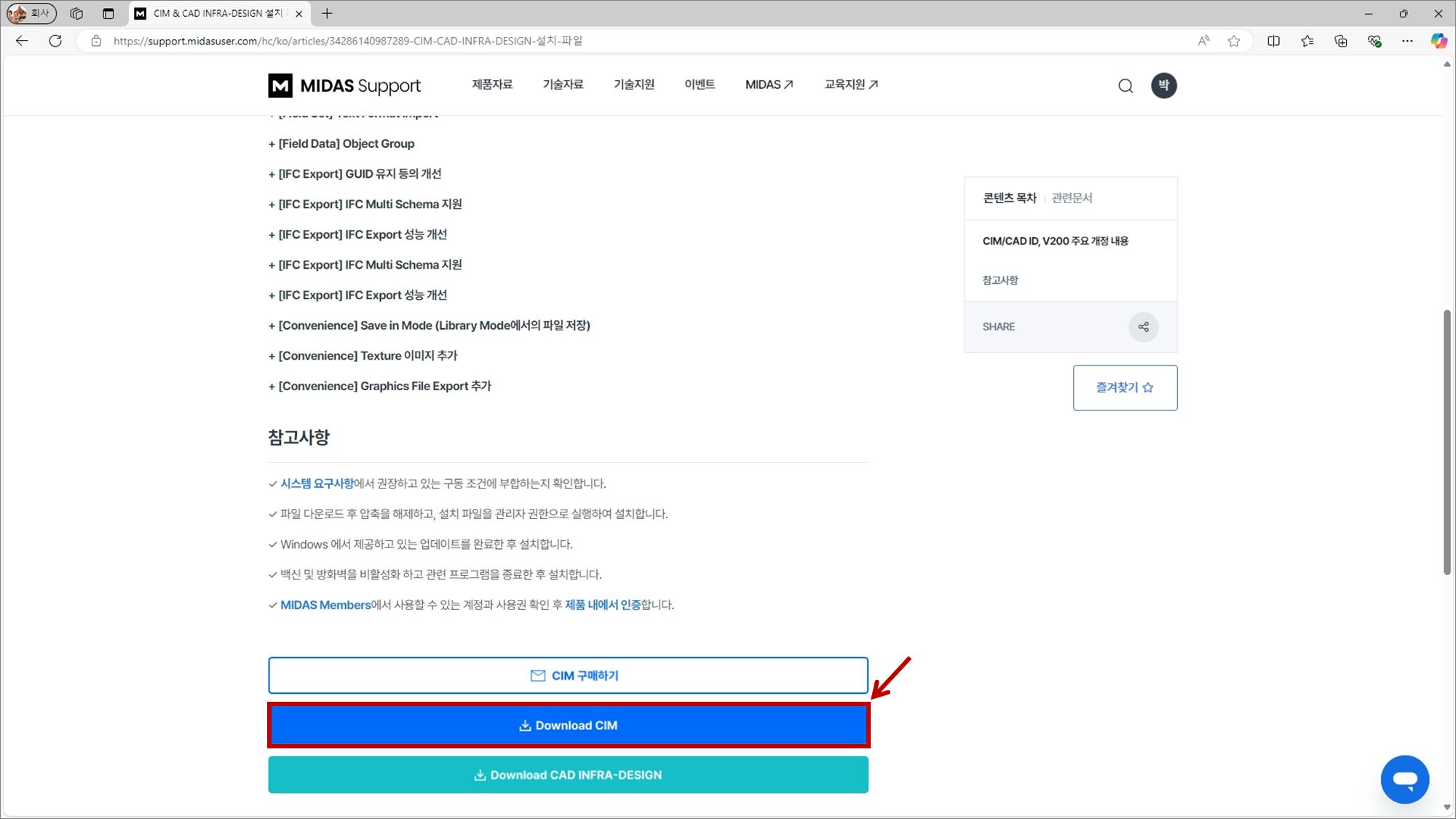The image size is (1456, 819).
Task: Open the favorites list icon
Action: coord(1307,41)
